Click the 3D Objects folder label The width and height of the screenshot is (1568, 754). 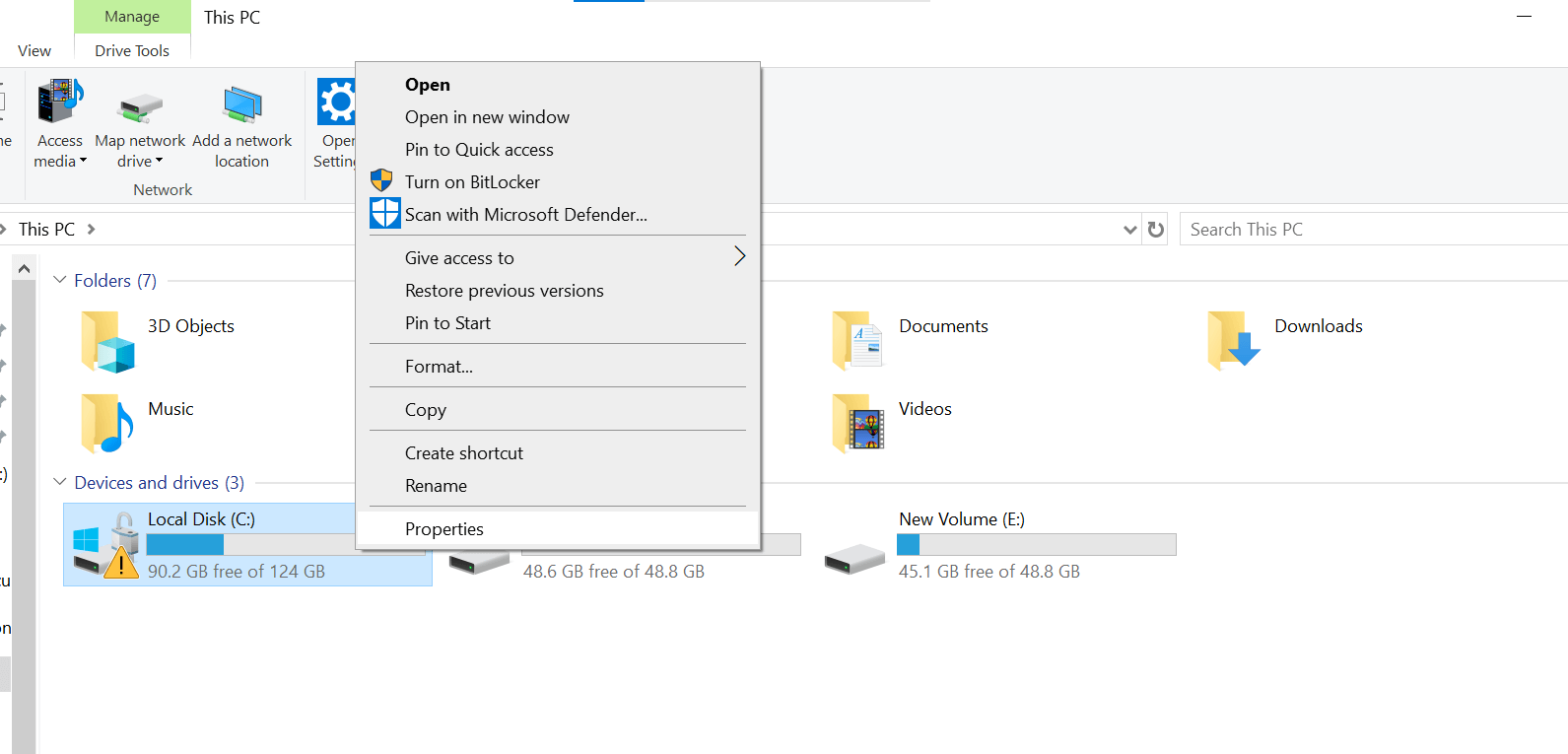coord(191,326)
